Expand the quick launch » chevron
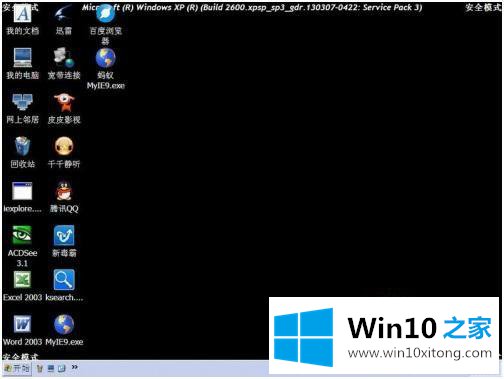504x379 pixels. coord(75,367)
